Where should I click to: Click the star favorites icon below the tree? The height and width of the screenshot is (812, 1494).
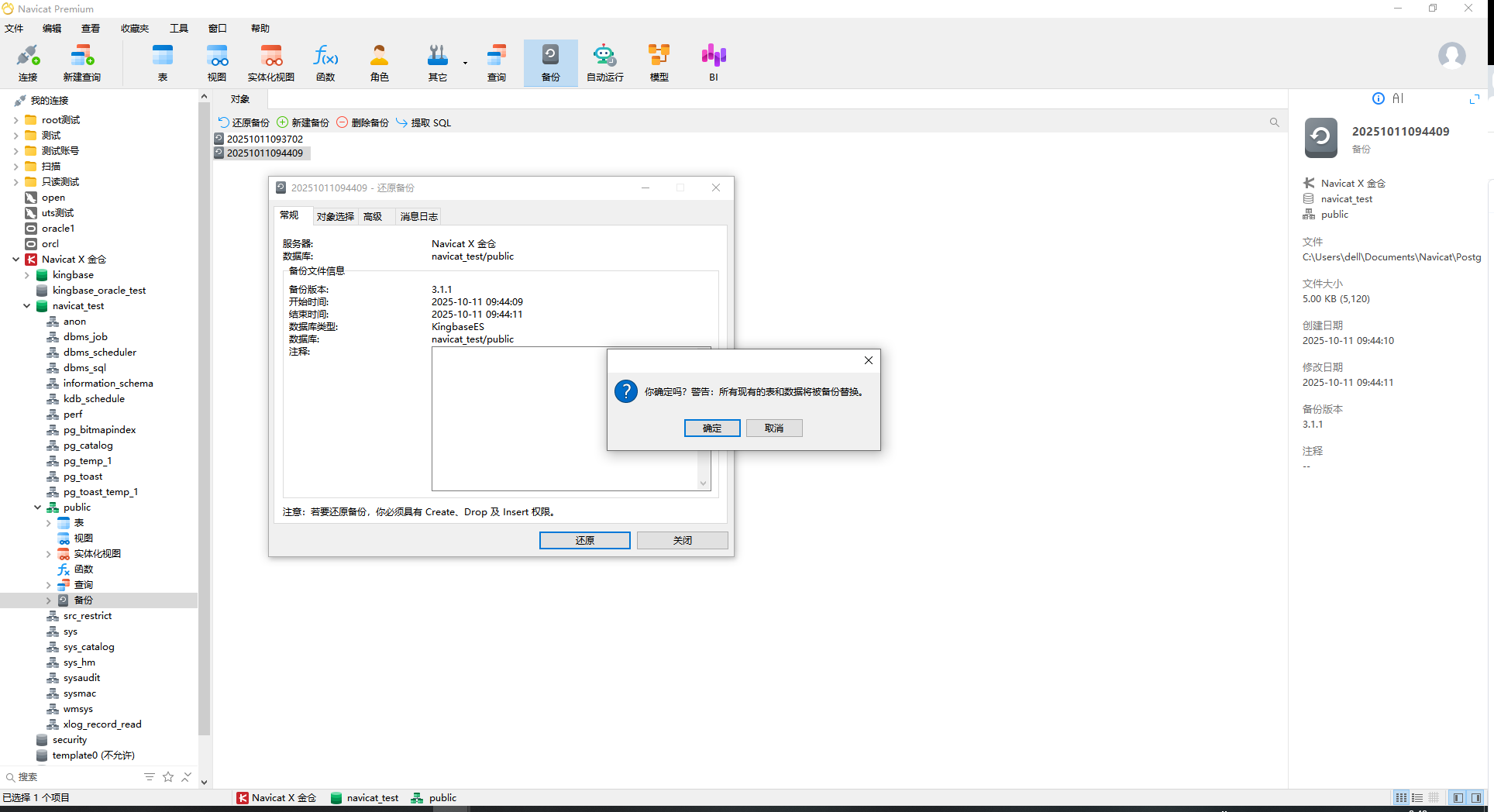[x=168, y=776]
